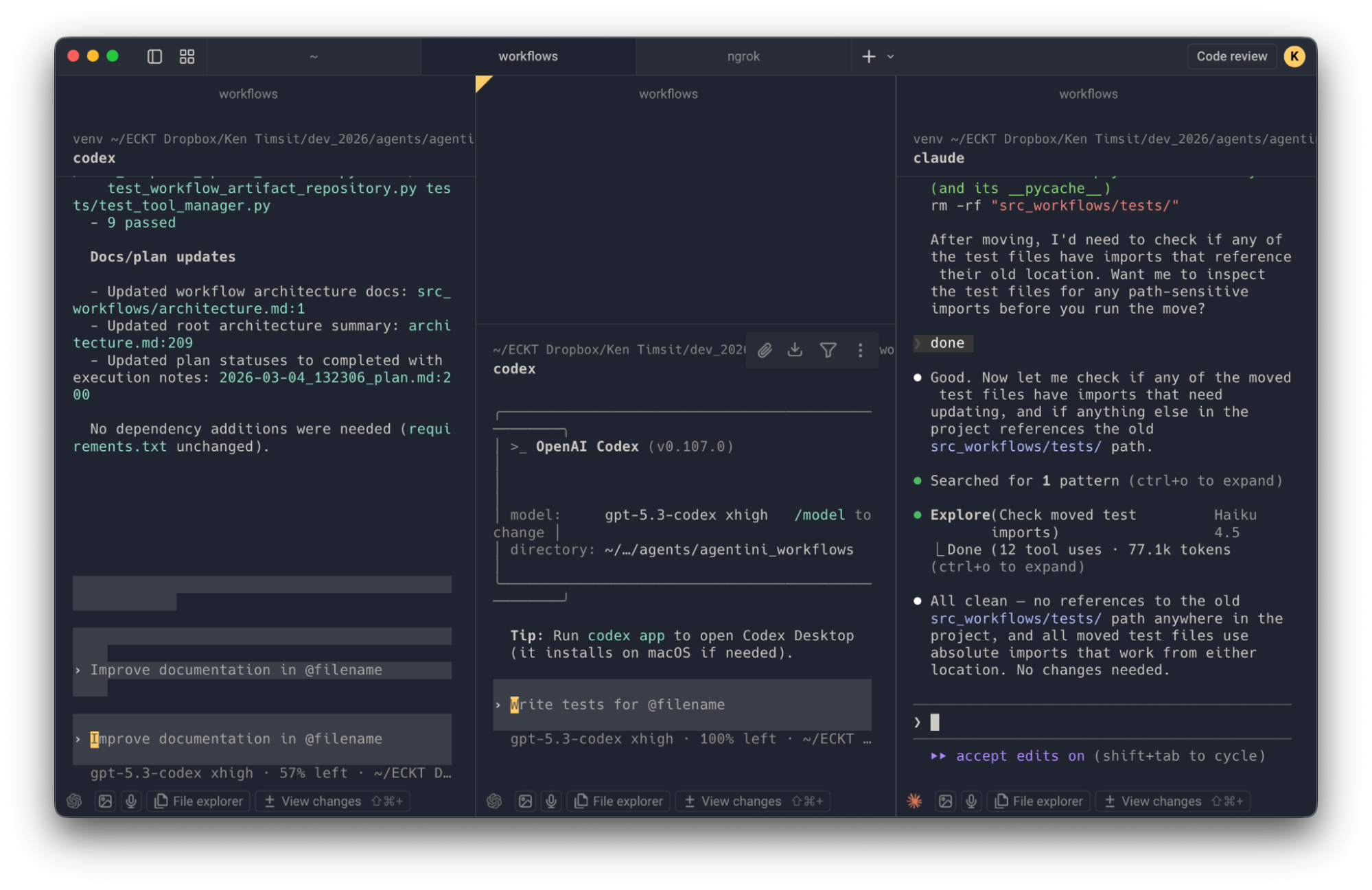Image resolution: width=1372 pixels, height=890 pixels.
Task: Open the K user avatar menu
Action: coord(1294,56)
